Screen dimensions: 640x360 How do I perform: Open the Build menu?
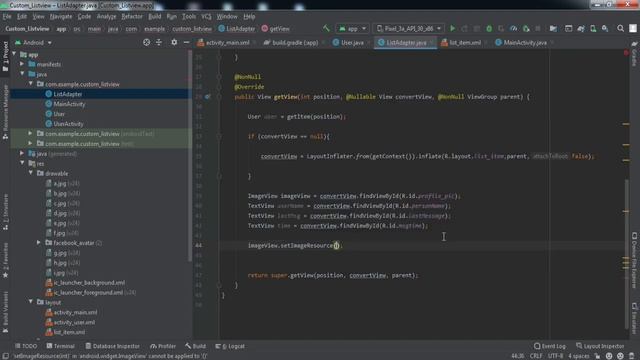point(154,16)
